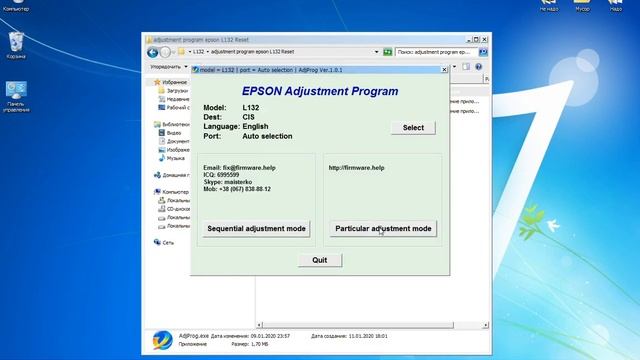
Task: Click the AdjProg icon in the dialog title bar
Action: 196,70
